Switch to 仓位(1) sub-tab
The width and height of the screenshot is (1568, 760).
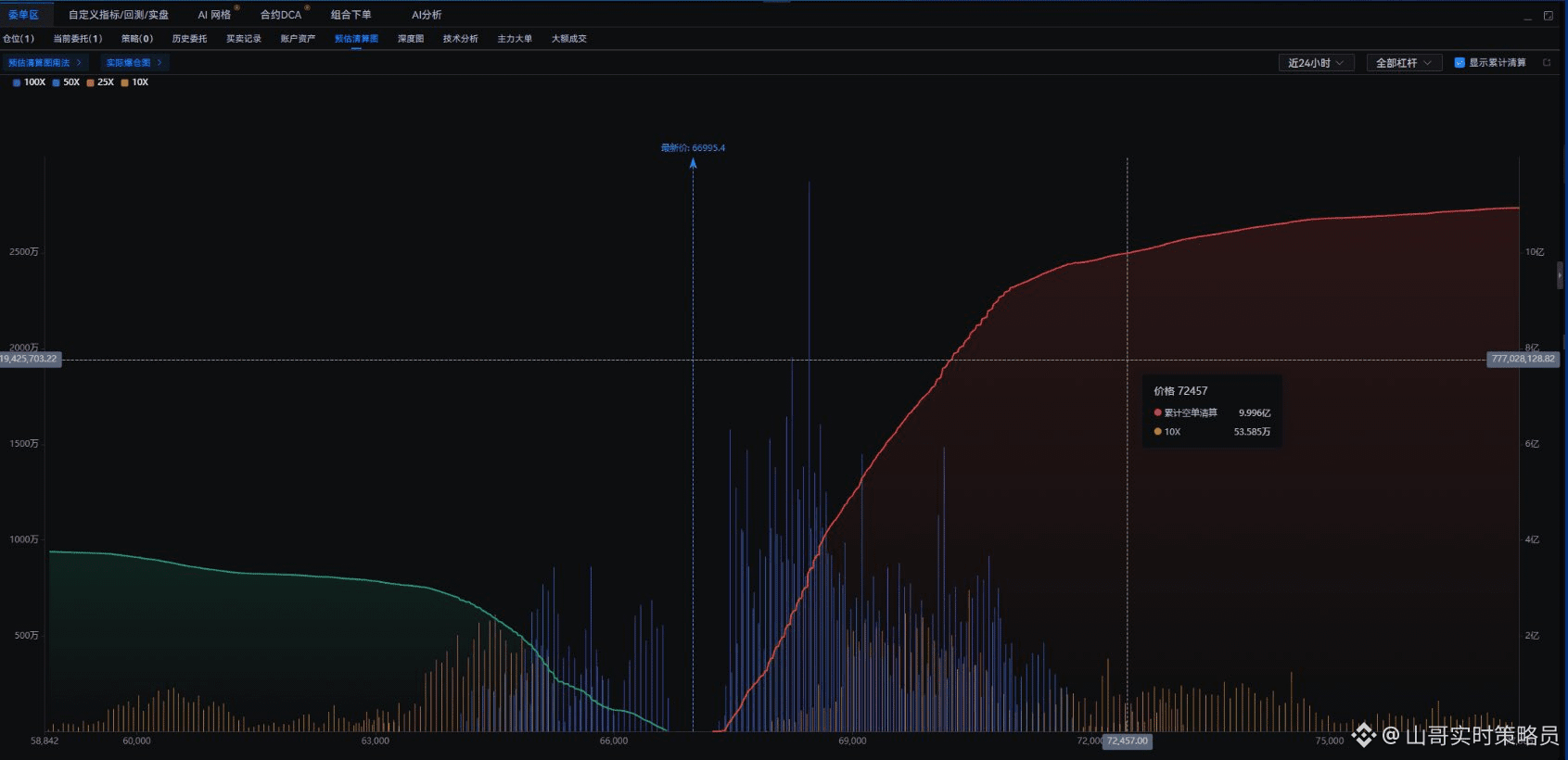(19, 39)
